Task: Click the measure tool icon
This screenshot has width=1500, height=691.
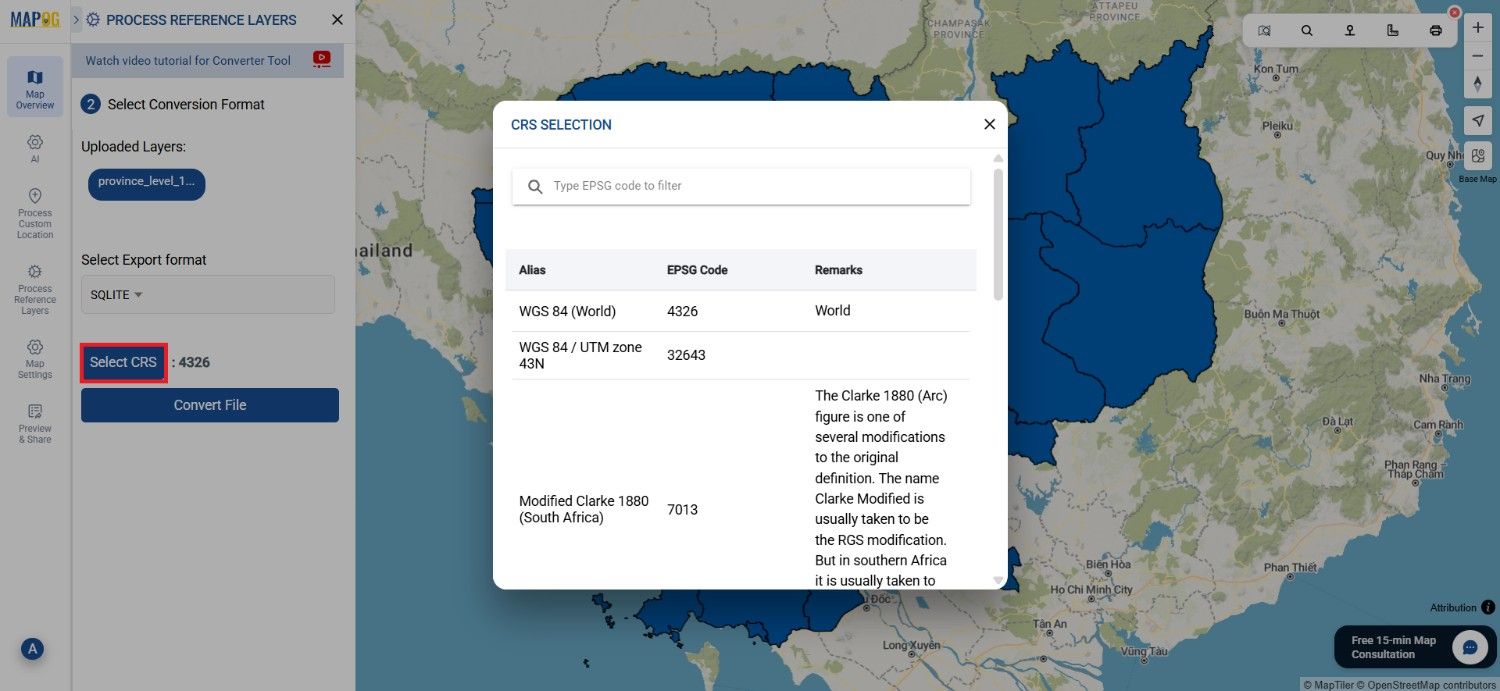Action: 1393,31
